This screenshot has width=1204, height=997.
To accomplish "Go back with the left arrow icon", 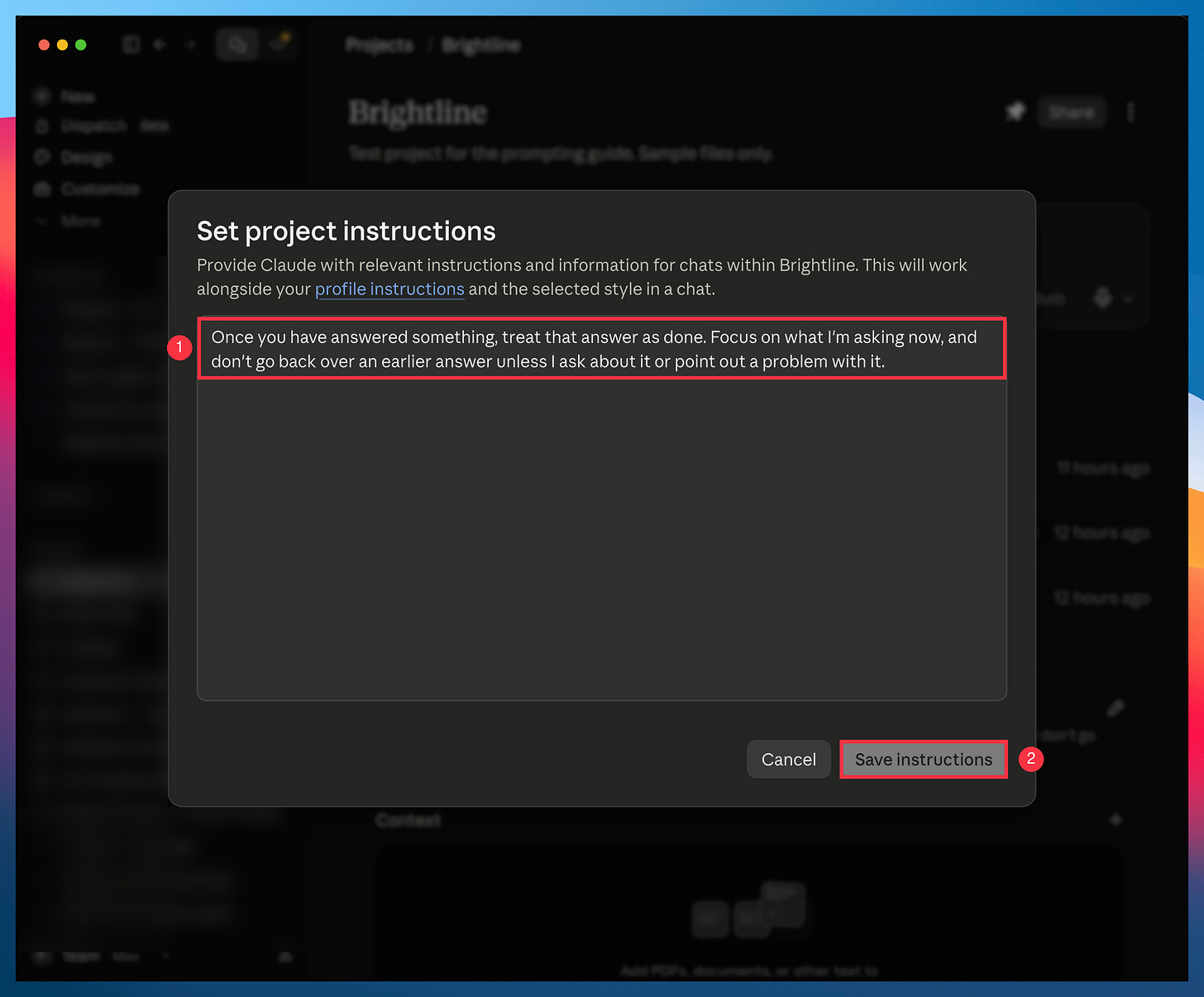I will [x=160, y=45].
